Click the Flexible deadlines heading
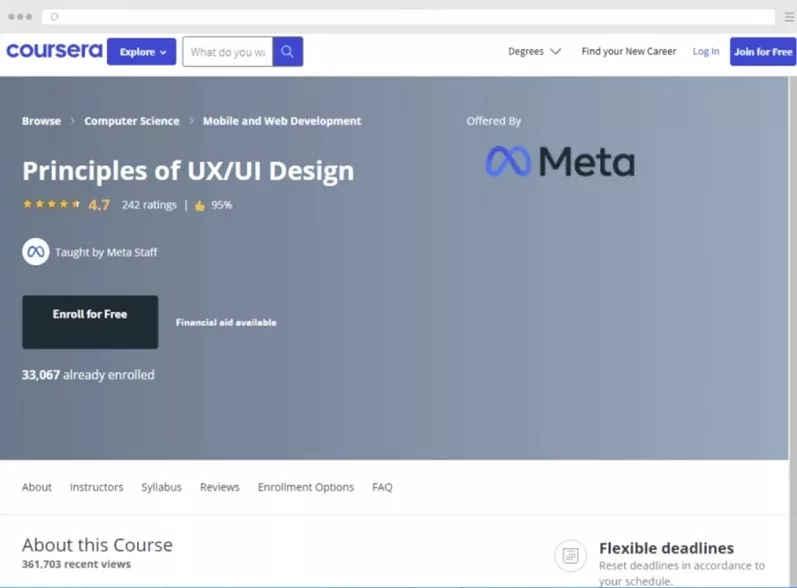797x588 pixels. coord(666,548)
